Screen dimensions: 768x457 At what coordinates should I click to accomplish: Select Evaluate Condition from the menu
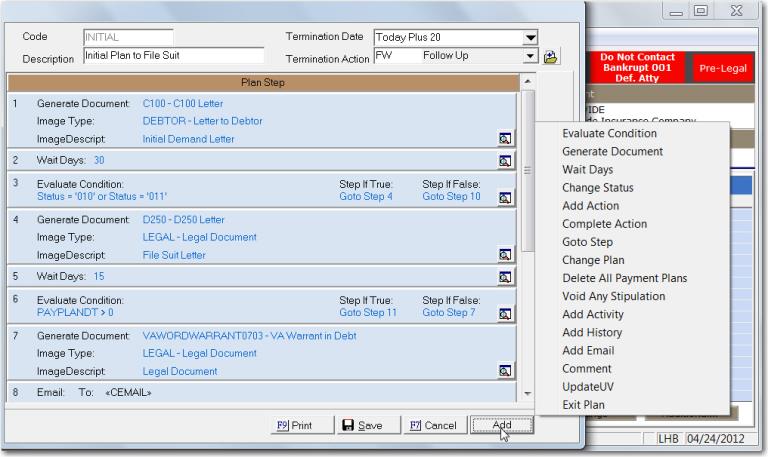pos(609,133)
